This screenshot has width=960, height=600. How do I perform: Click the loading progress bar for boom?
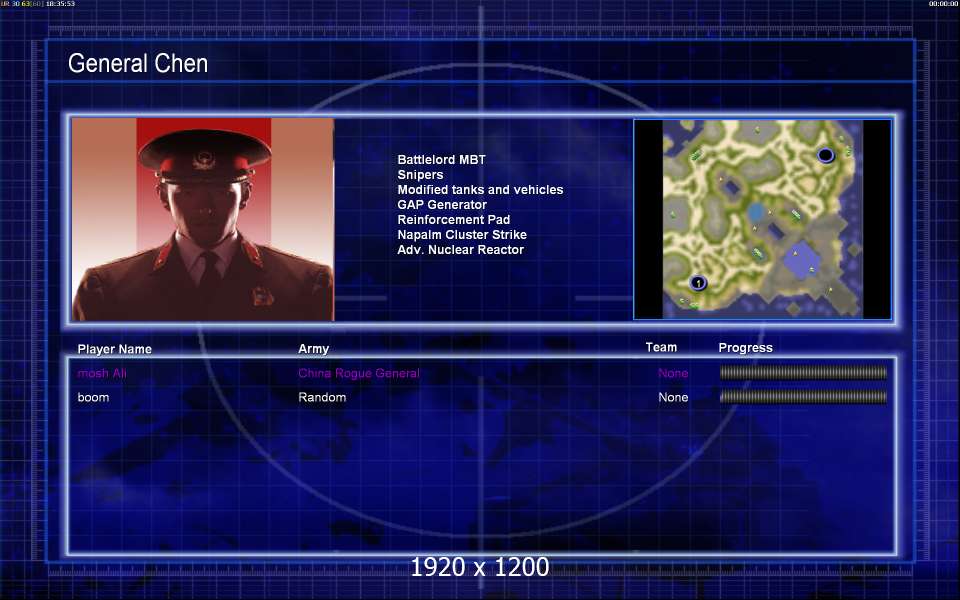[x=803, y=397]
